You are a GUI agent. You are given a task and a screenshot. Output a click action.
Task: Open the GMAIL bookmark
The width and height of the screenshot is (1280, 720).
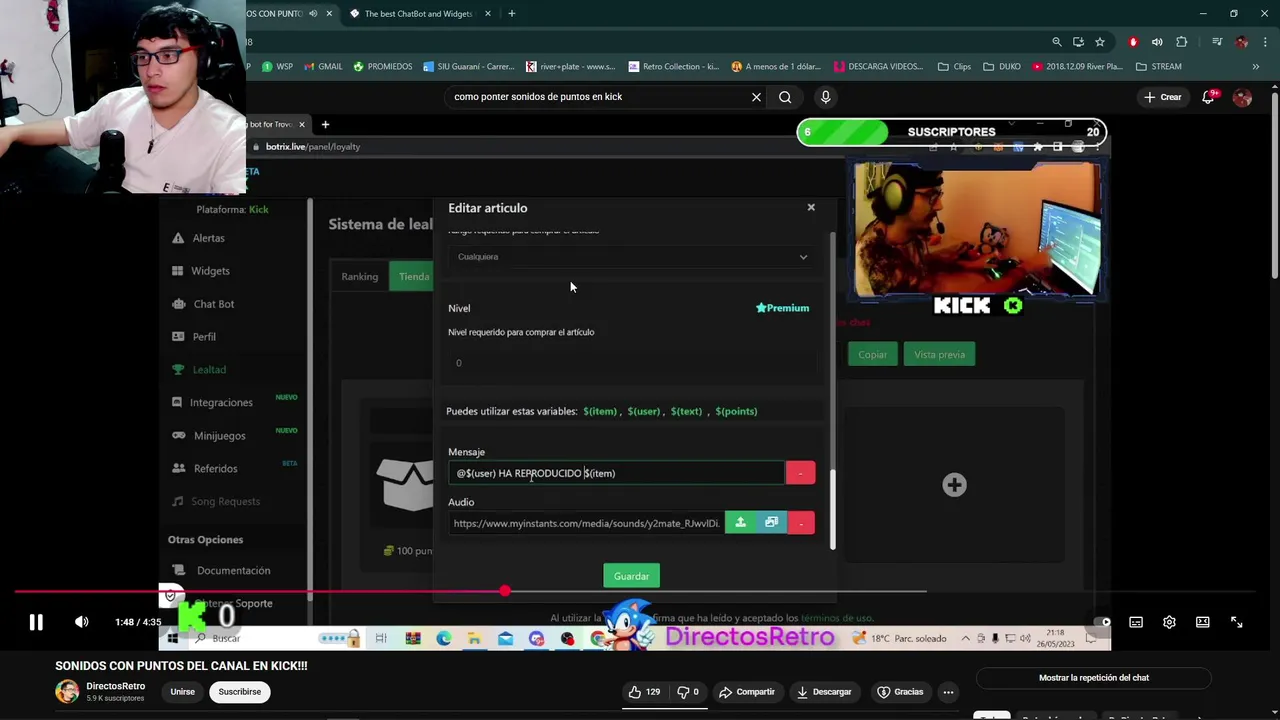click(x=322, y=67)
